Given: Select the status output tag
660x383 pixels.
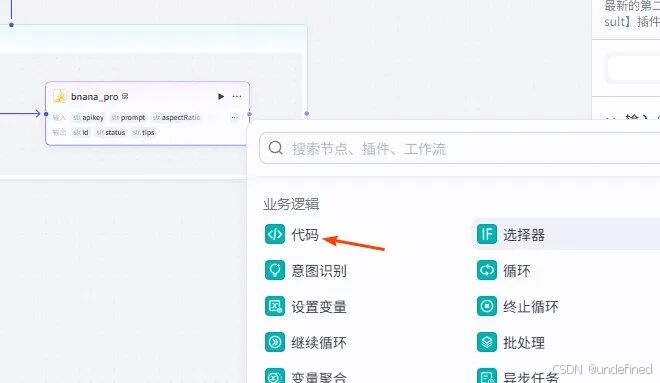Looking at the screenshot, I should tap(111, 133).
